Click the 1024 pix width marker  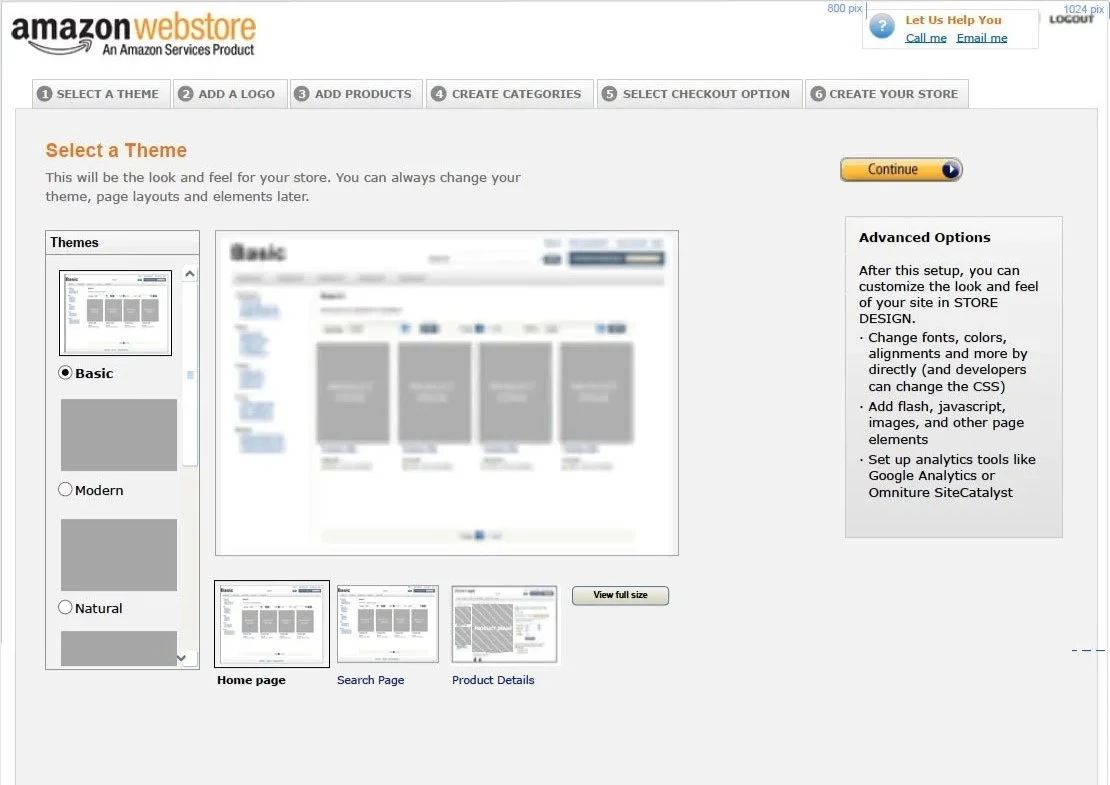coord(1083,8)
